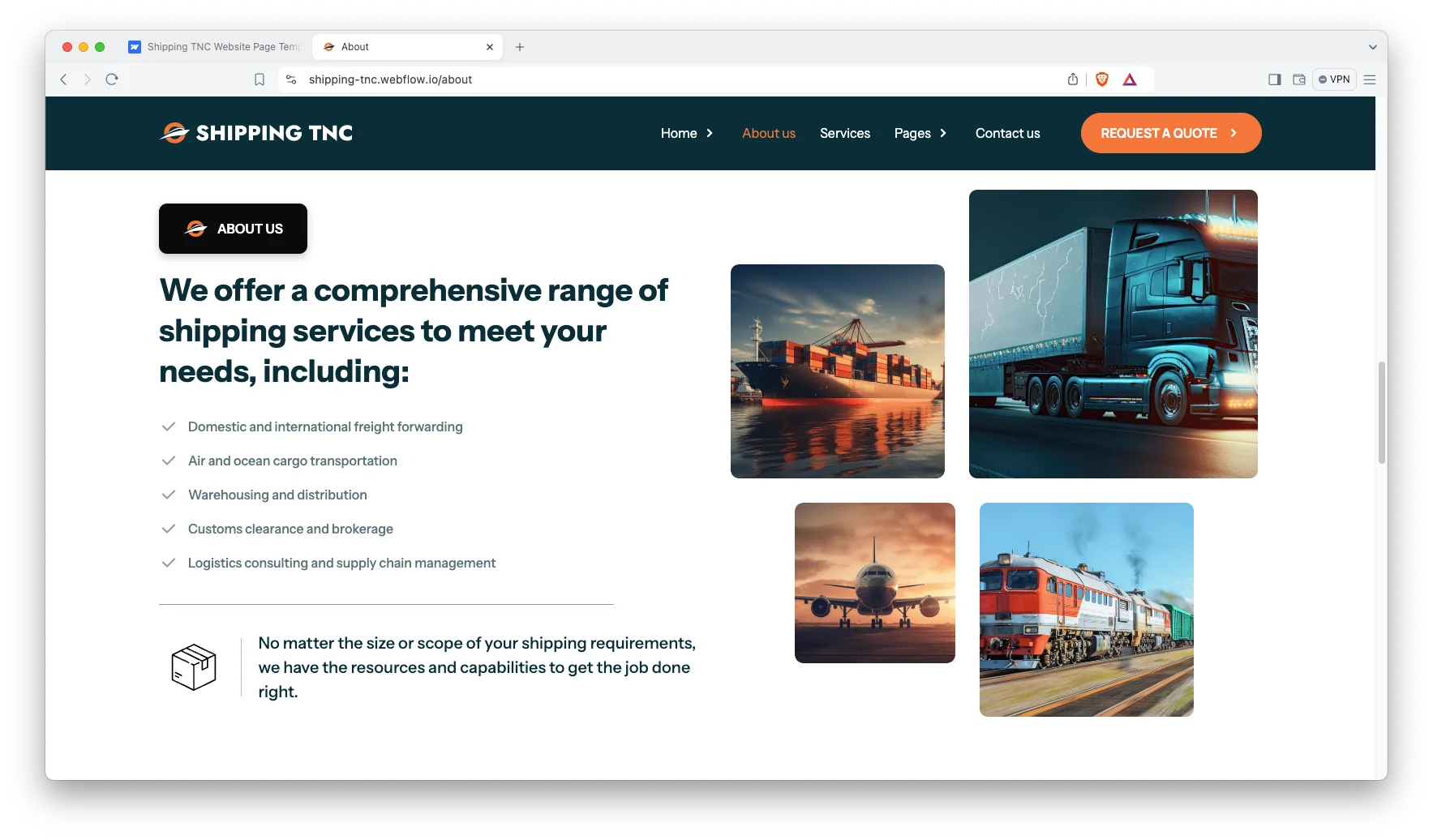Go to the Contact us page

pos(1007,133)
